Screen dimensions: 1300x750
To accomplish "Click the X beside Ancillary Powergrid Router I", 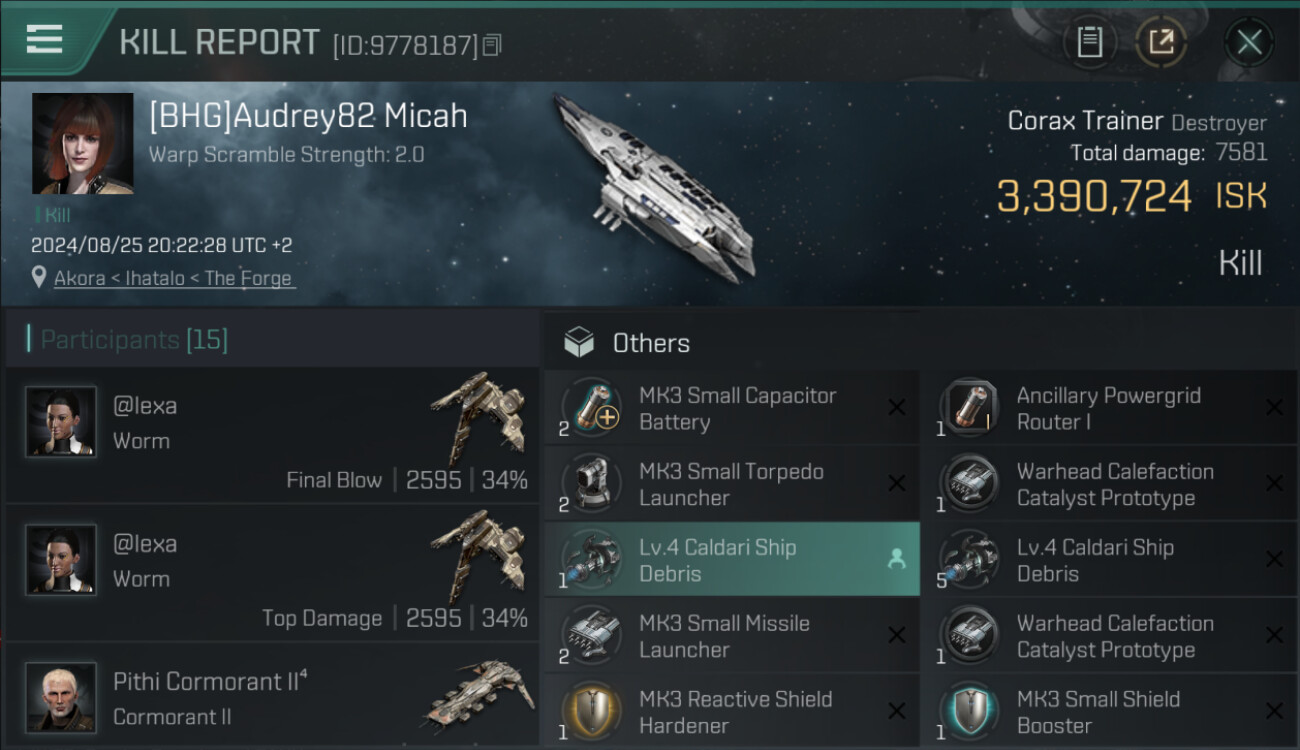I will tap(1274, 408).
